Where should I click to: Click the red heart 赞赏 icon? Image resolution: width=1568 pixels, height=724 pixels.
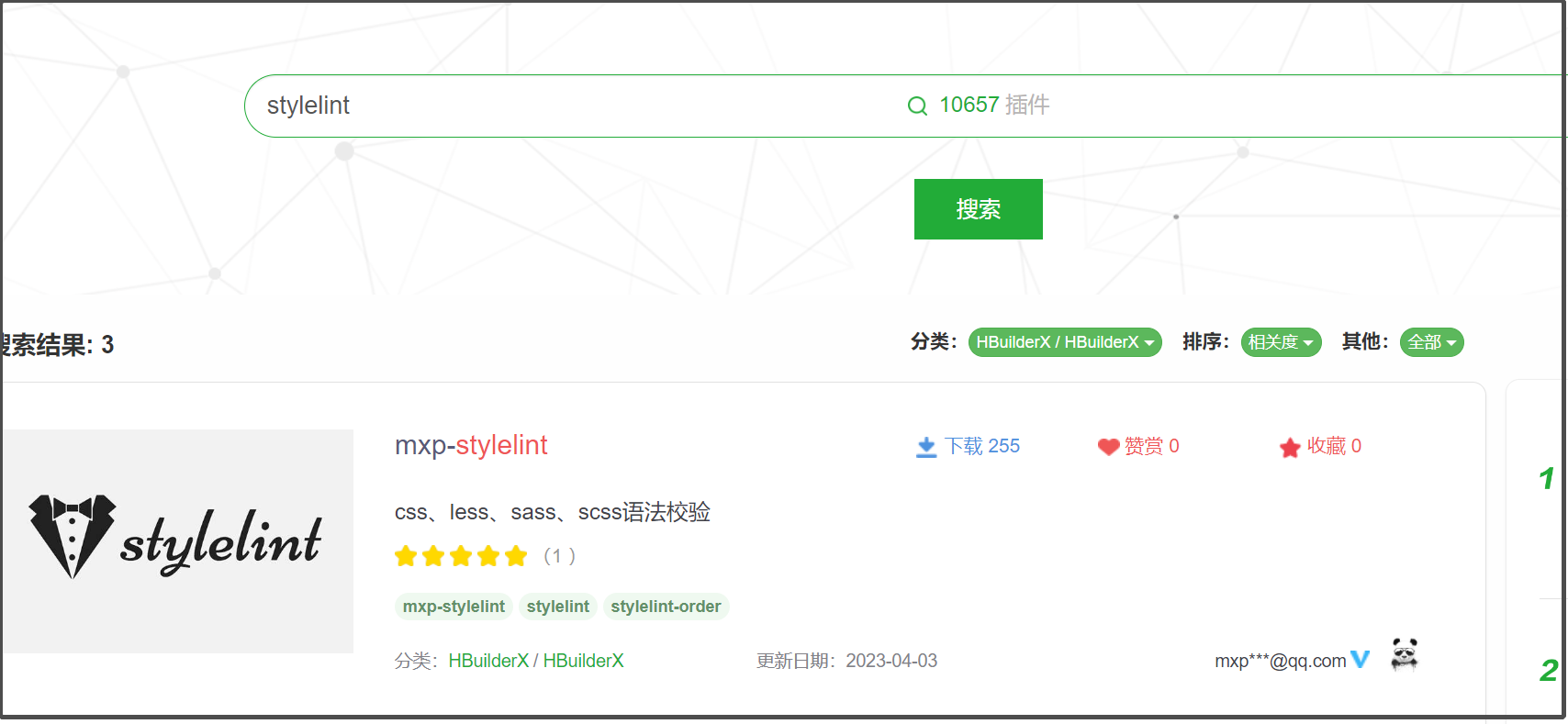[1108, 447]
